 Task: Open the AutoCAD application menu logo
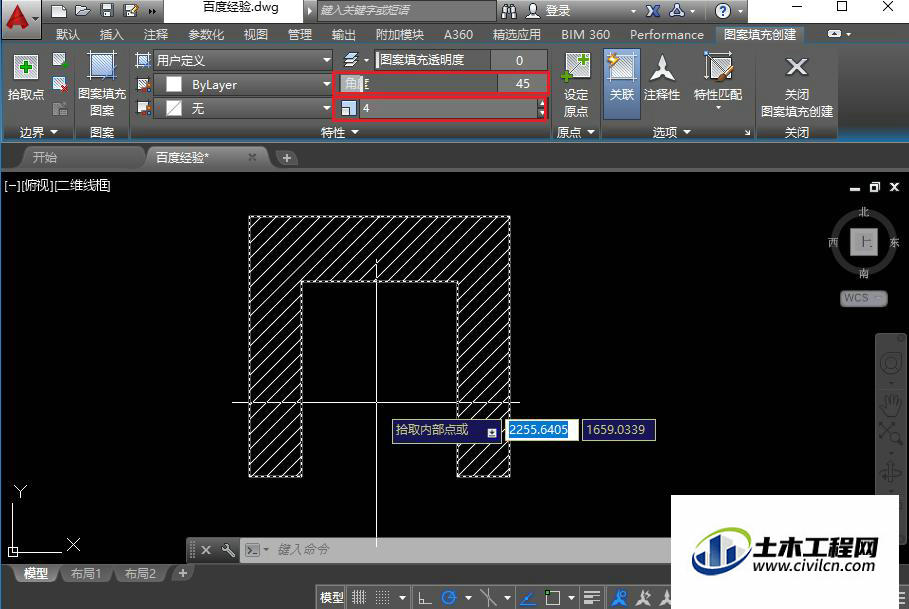(20, 19)
